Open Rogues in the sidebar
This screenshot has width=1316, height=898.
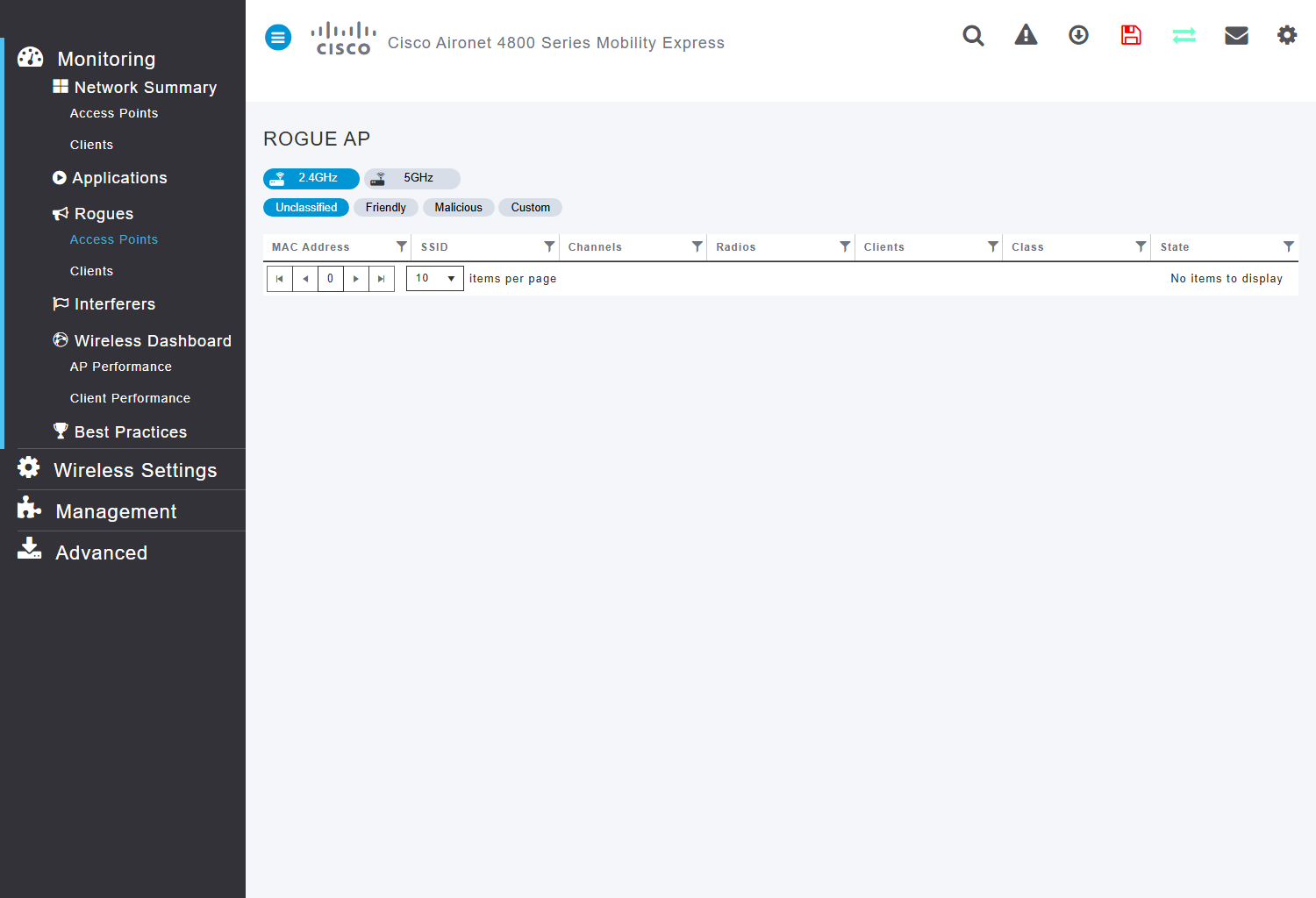[x=104, y=214]
